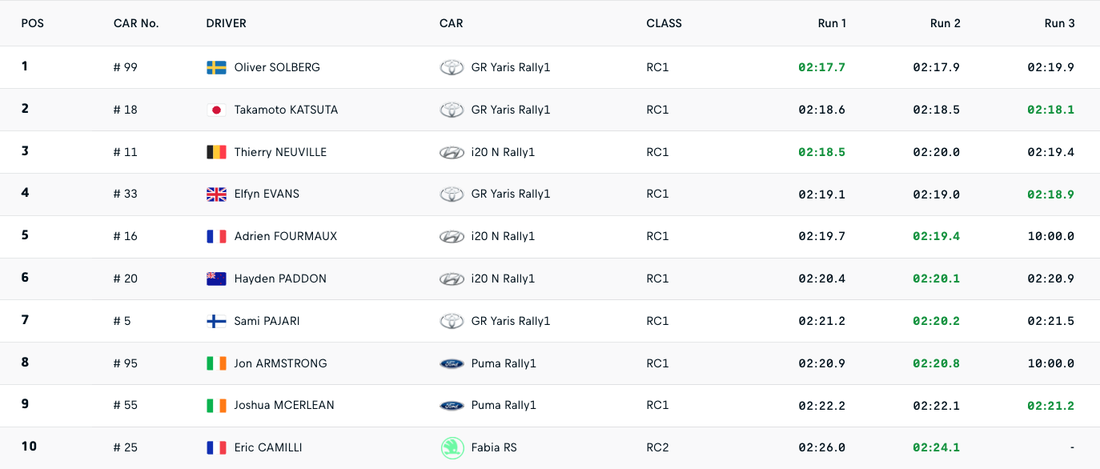Click car number # 95 cell
This screenshot has height=469, width=1100.
(126, 364)
